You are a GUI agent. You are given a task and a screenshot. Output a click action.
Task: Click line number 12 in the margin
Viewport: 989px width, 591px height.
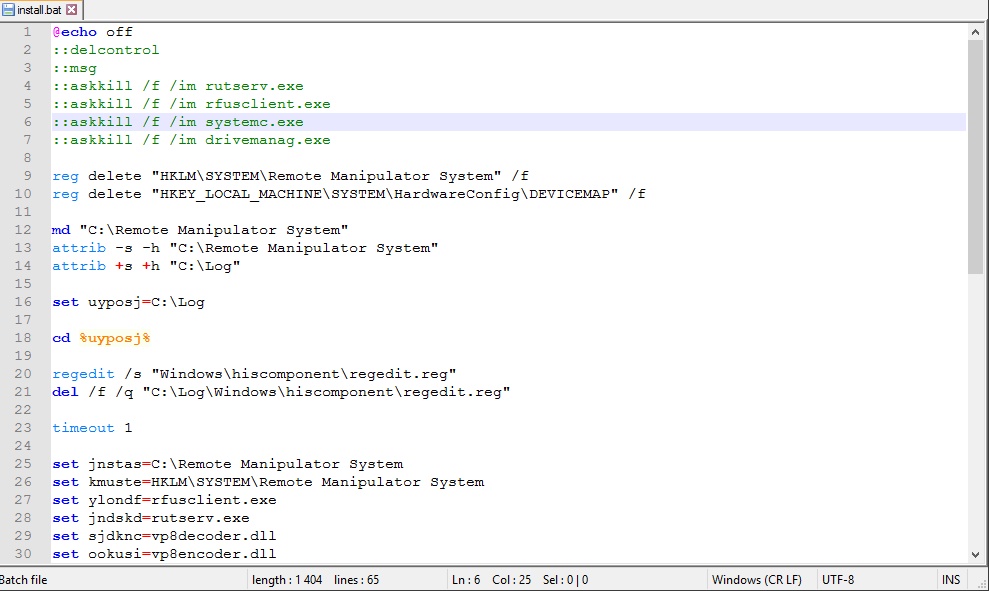[x=26, y=230]
